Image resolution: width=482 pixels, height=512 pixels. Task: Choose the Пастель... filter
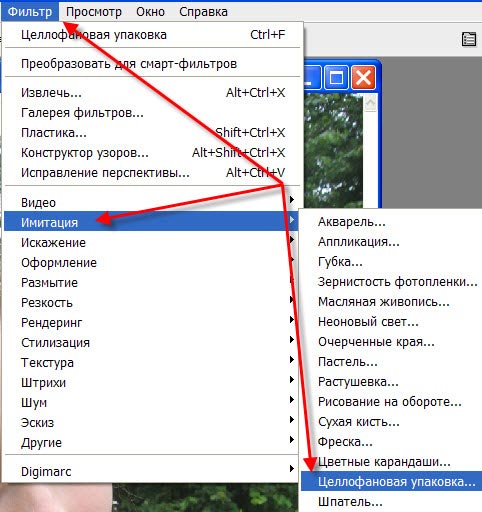[391, 361]
